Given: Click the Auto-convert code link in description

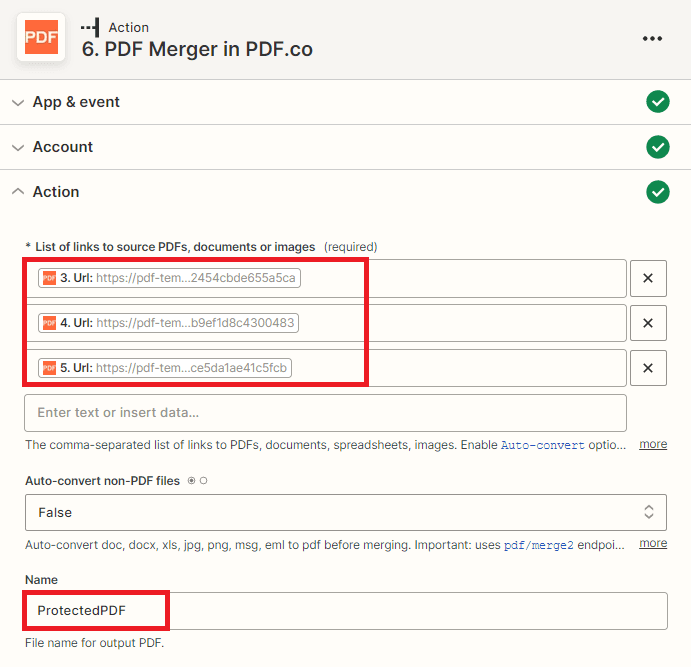Looking at the screenshot, I should (x=542, y=445).
